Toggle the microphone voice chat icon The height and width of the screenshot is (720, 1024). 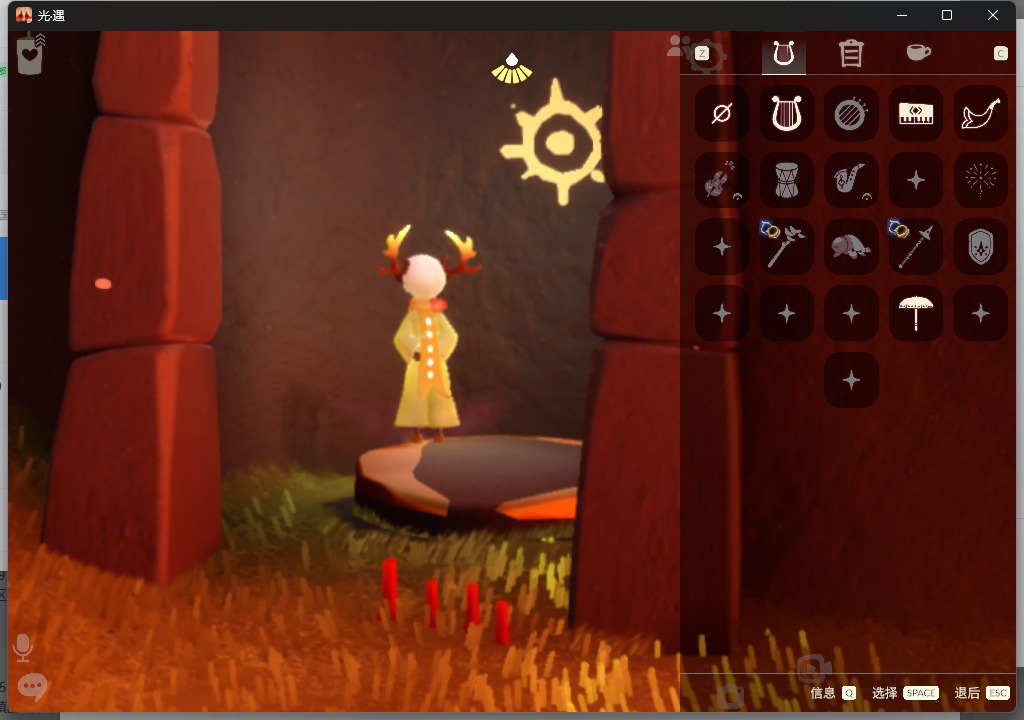23,647
